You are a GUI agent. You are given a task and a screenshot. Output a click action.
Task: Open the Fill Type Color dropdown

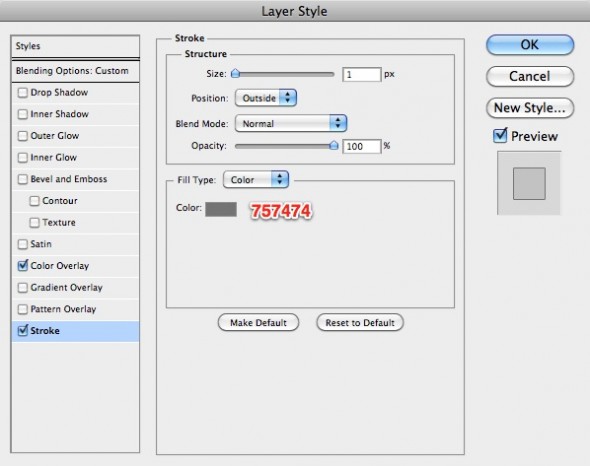tap(256, 180)
